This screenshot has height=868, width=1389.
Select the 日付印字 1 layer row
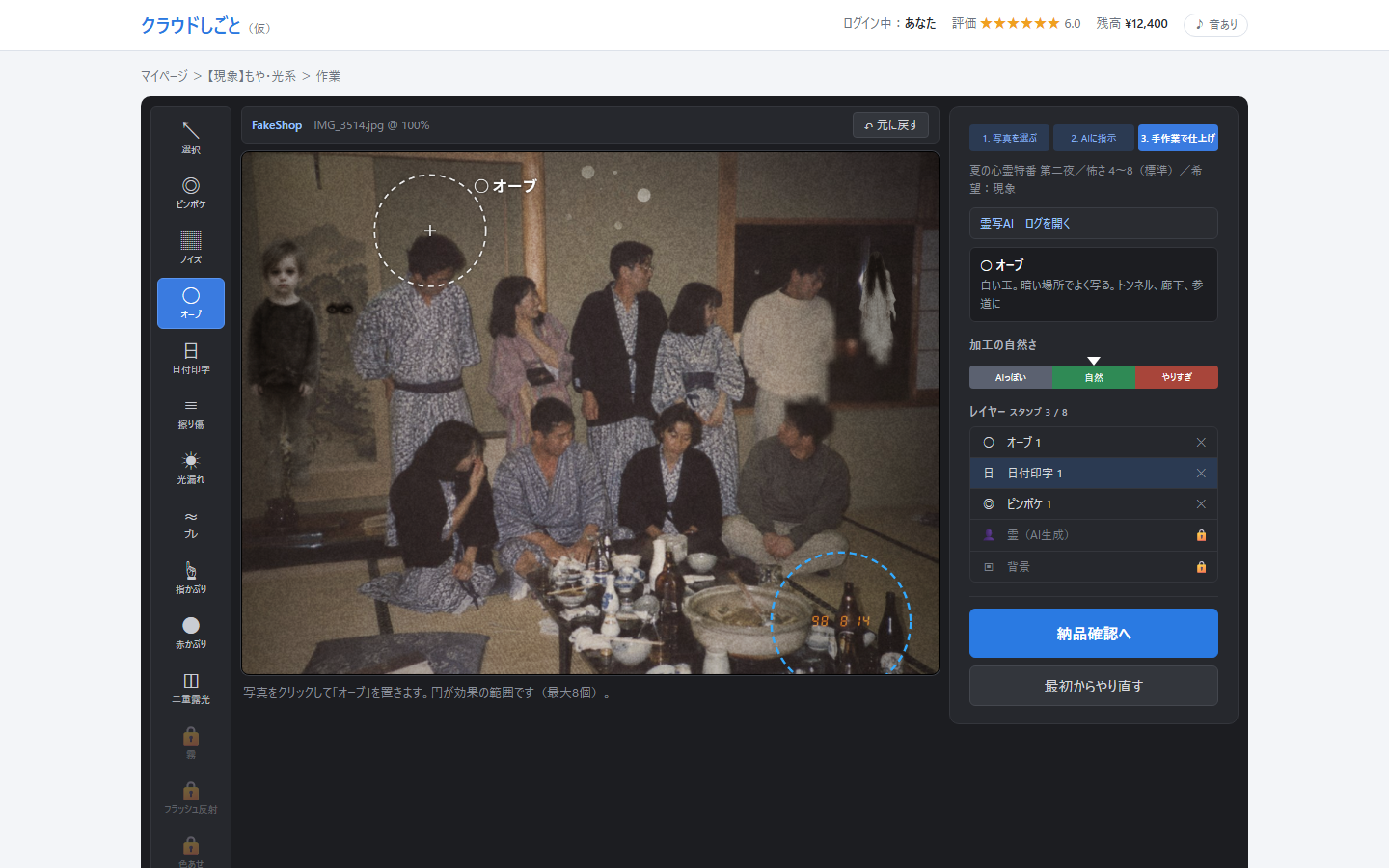point(1094,473)
